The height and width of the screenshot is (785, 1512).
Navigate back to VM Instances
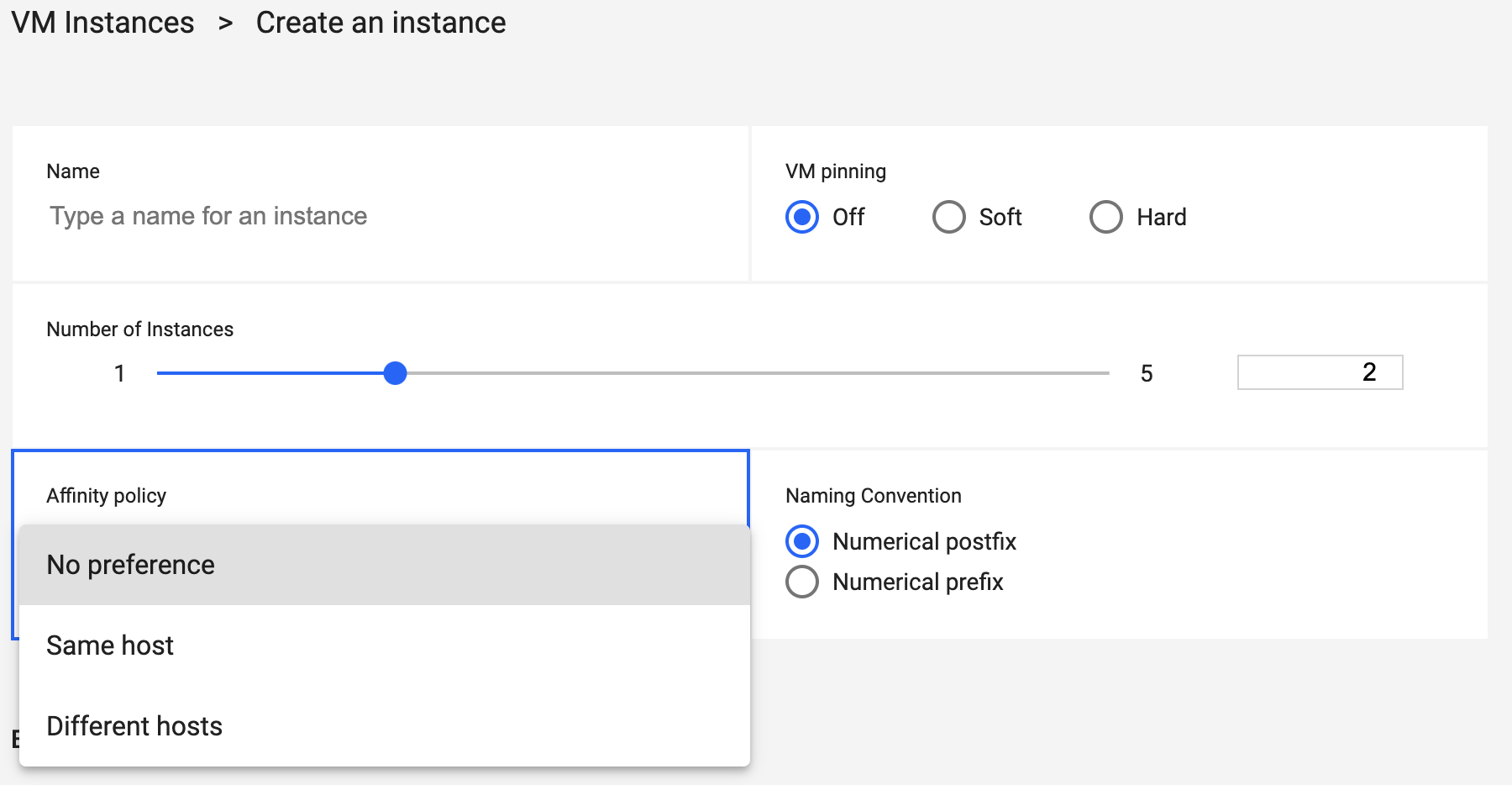[x=101, y=23]
